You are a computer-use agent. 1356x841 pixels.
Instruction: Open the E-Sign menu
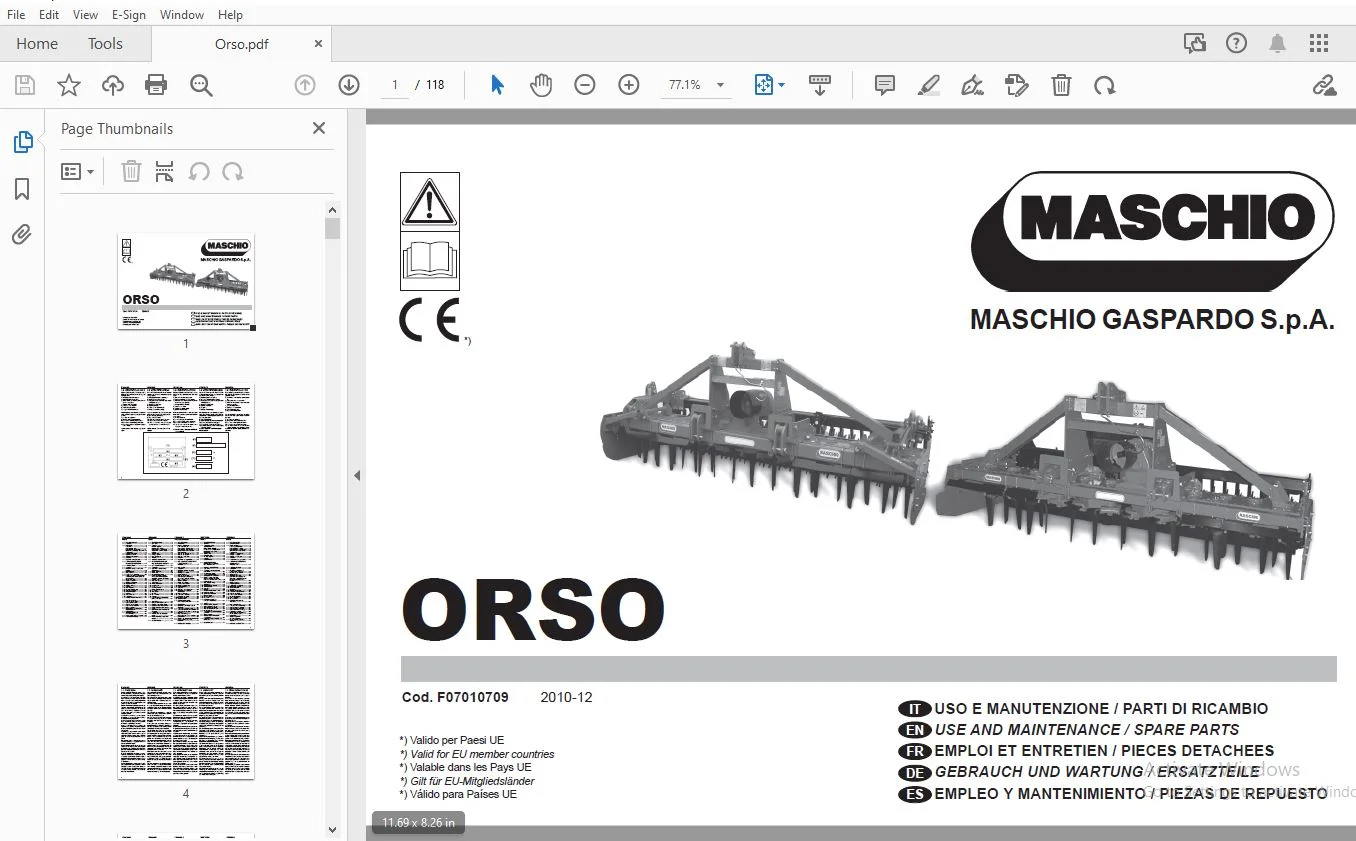click(129, 15)
